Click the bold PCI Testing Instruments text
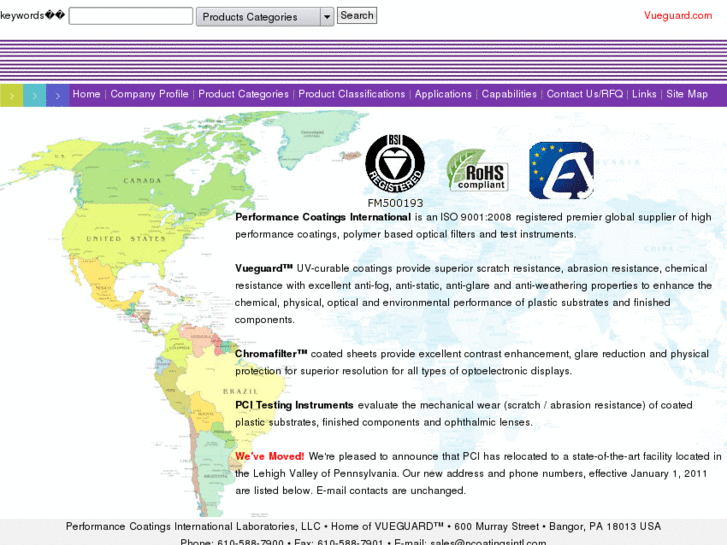Screen dimensions: 727x545 point(294,405)
